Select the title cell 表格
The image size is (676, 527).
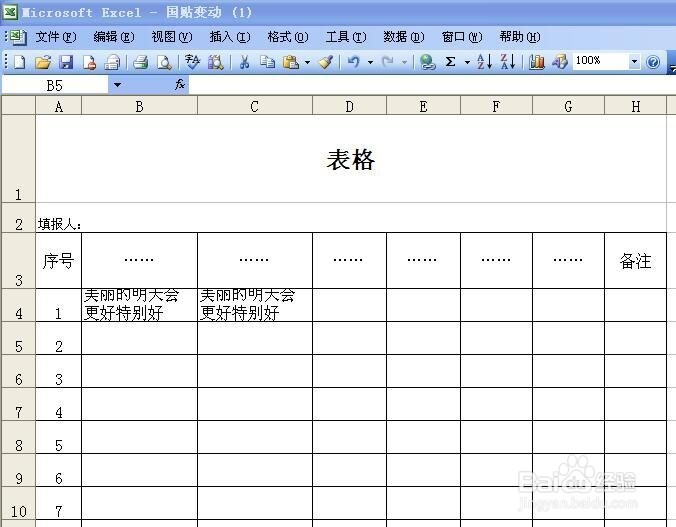[x=351, y=159]
